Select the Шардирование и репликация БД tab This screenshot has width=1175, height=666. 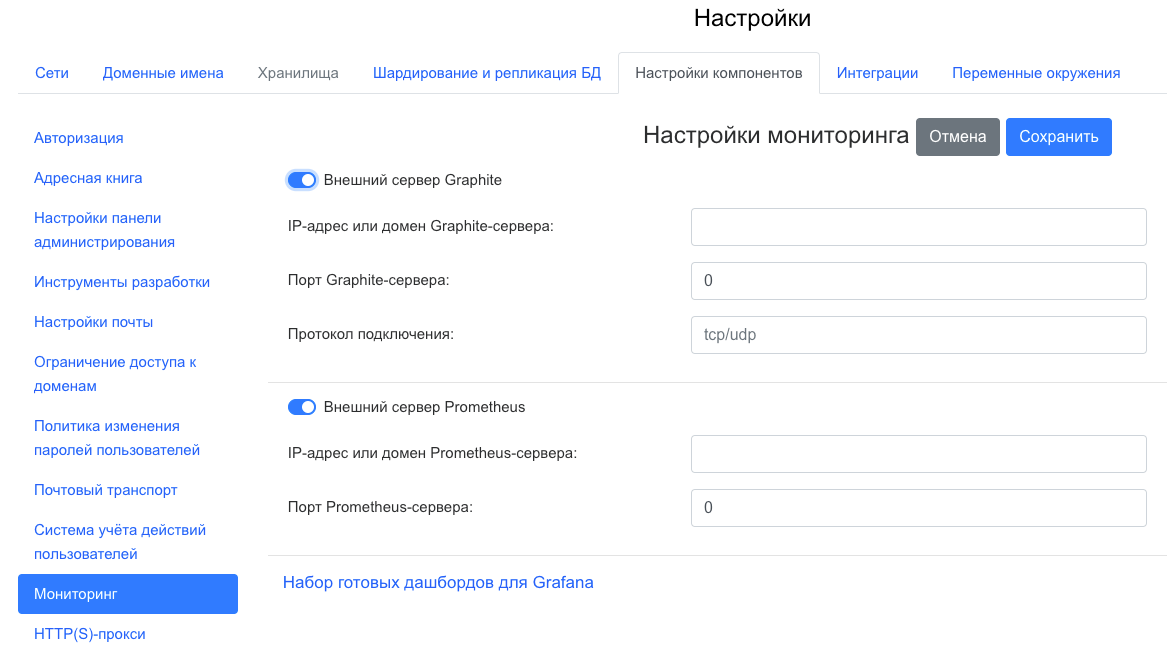click(487, 73)
